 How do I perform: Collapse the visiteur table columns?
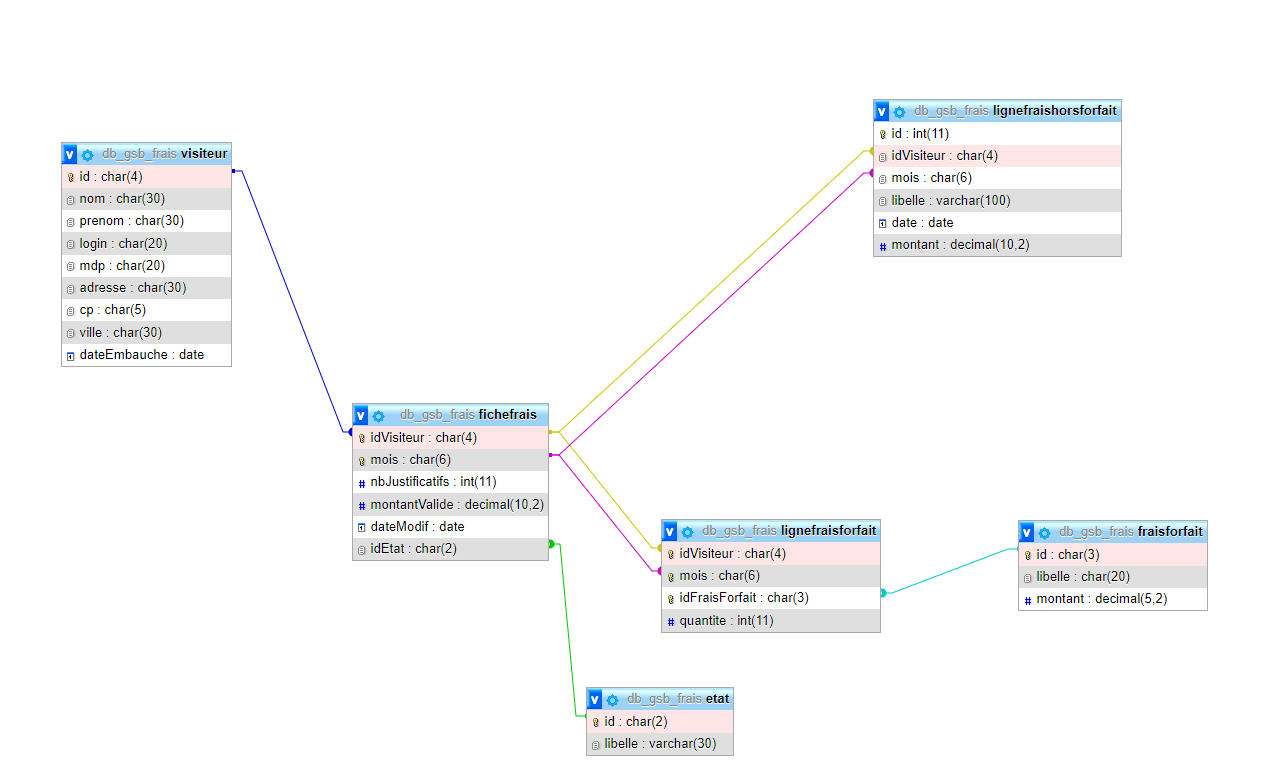(x=70, y=154)
